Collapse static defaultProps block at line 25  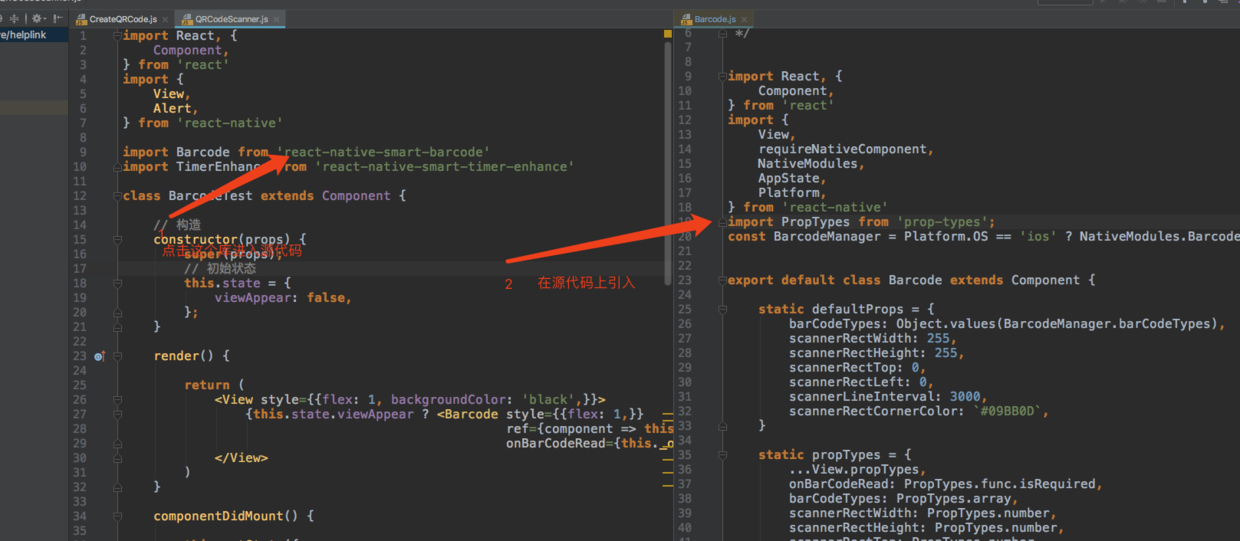click(723, 309)
